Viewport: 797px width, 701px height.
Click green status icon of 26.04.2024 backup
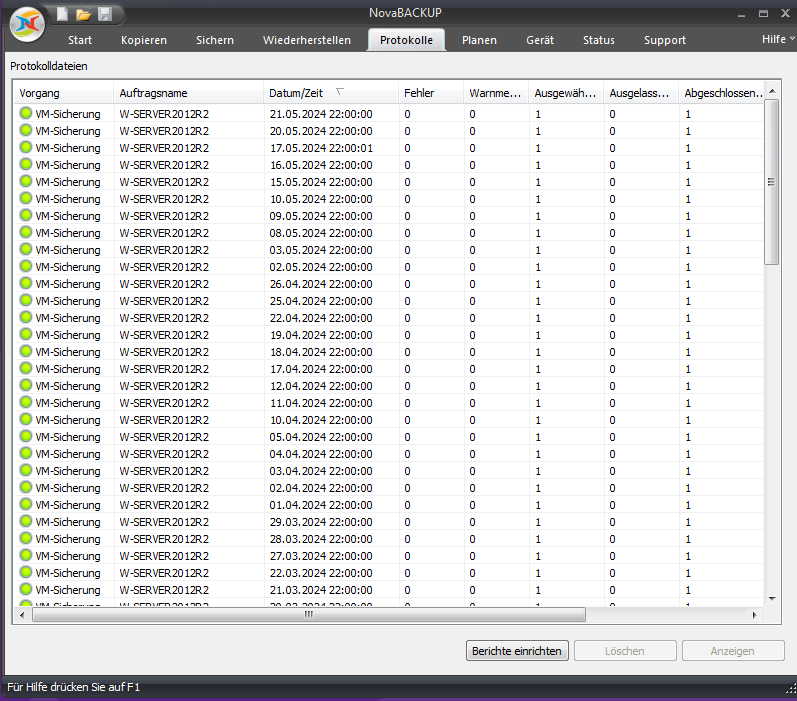pos(26,284)
